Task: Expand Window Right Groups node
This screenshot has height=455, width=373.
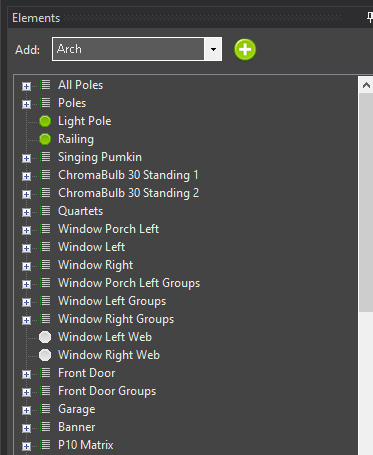Action: pos(26,320)
